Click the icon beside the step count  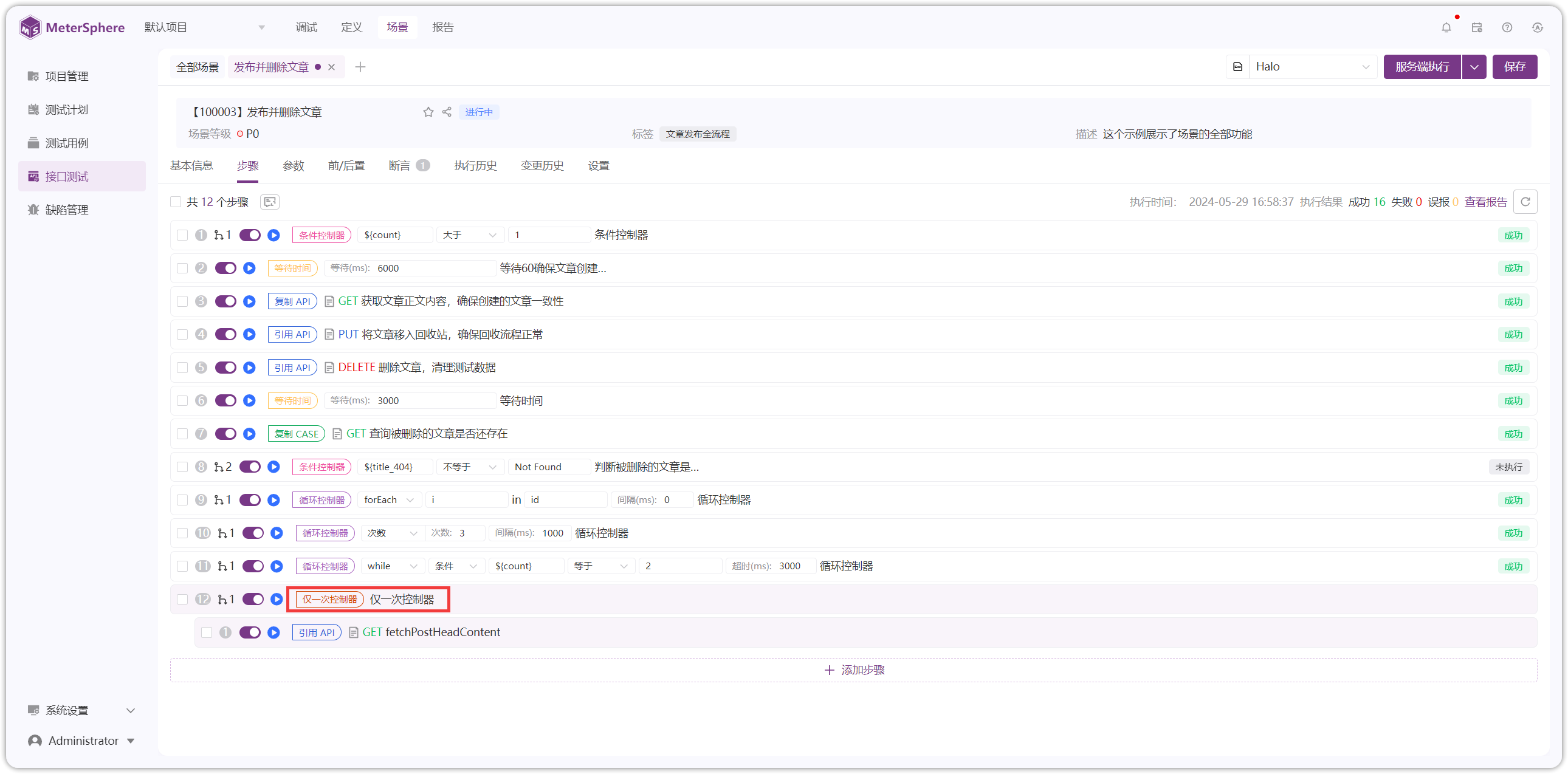click(x=270, y=202)
